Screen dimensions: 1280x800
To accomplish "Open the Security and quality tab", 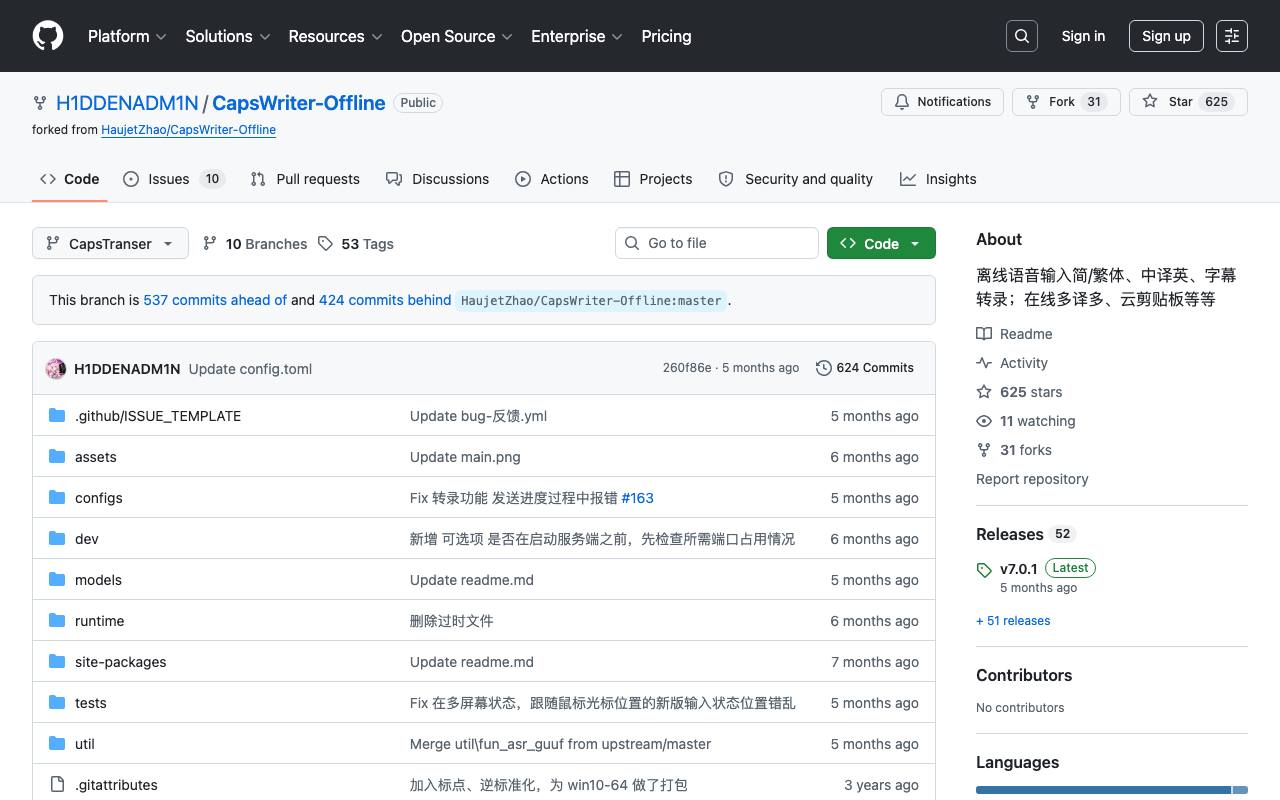I will 795,179.
